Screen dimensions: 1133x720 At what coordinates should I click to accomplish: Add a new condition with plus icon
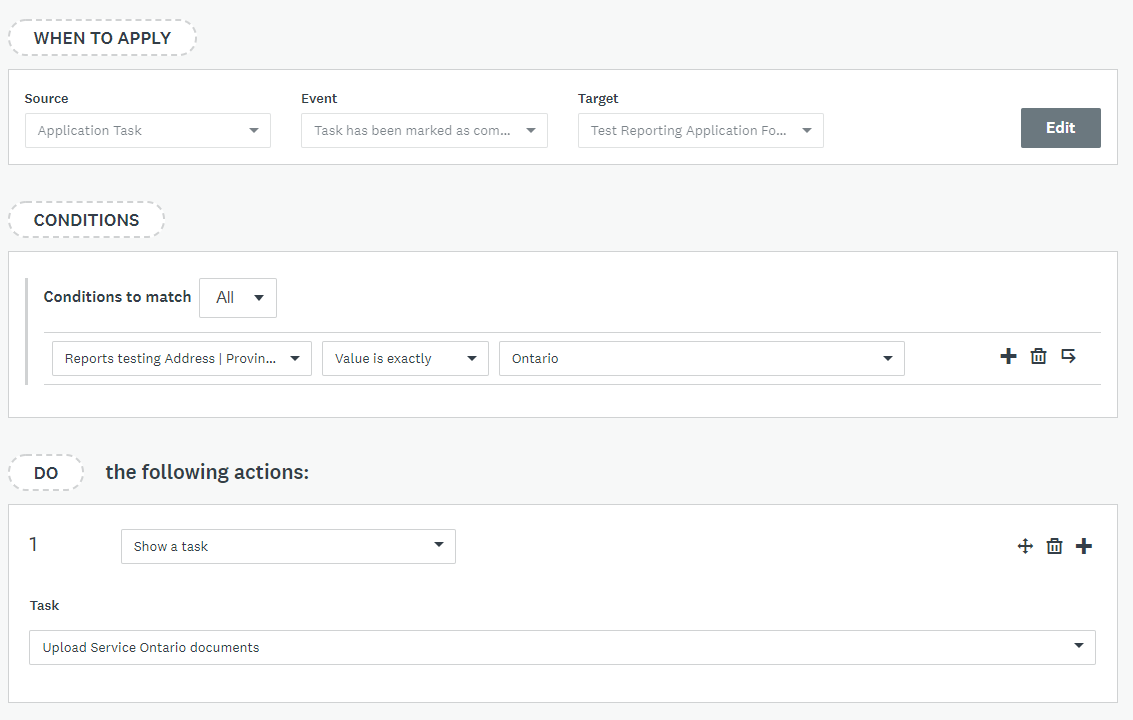[1008, 356]
